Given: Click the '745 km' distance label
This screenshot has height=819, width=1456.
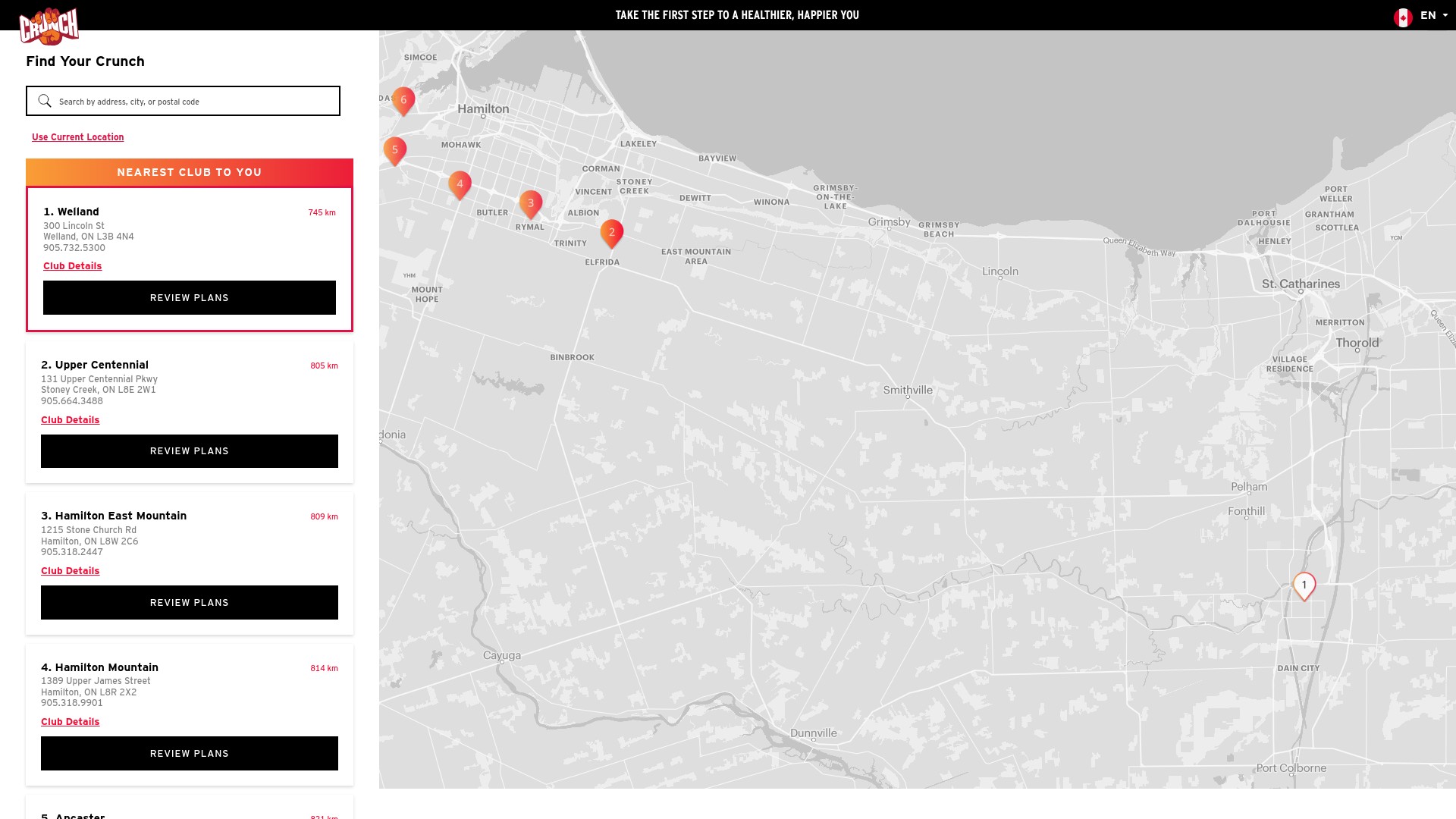Looking at the screenshot, I should [x=322, y=212].
